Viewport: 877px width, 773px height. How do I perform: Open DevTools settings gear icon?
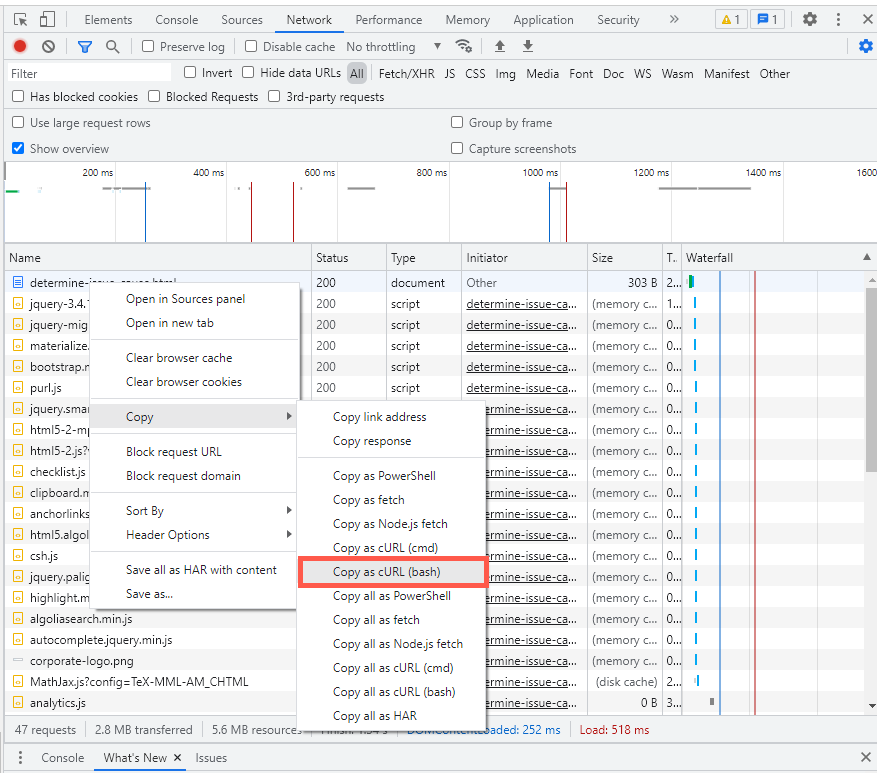click(810, 20)
